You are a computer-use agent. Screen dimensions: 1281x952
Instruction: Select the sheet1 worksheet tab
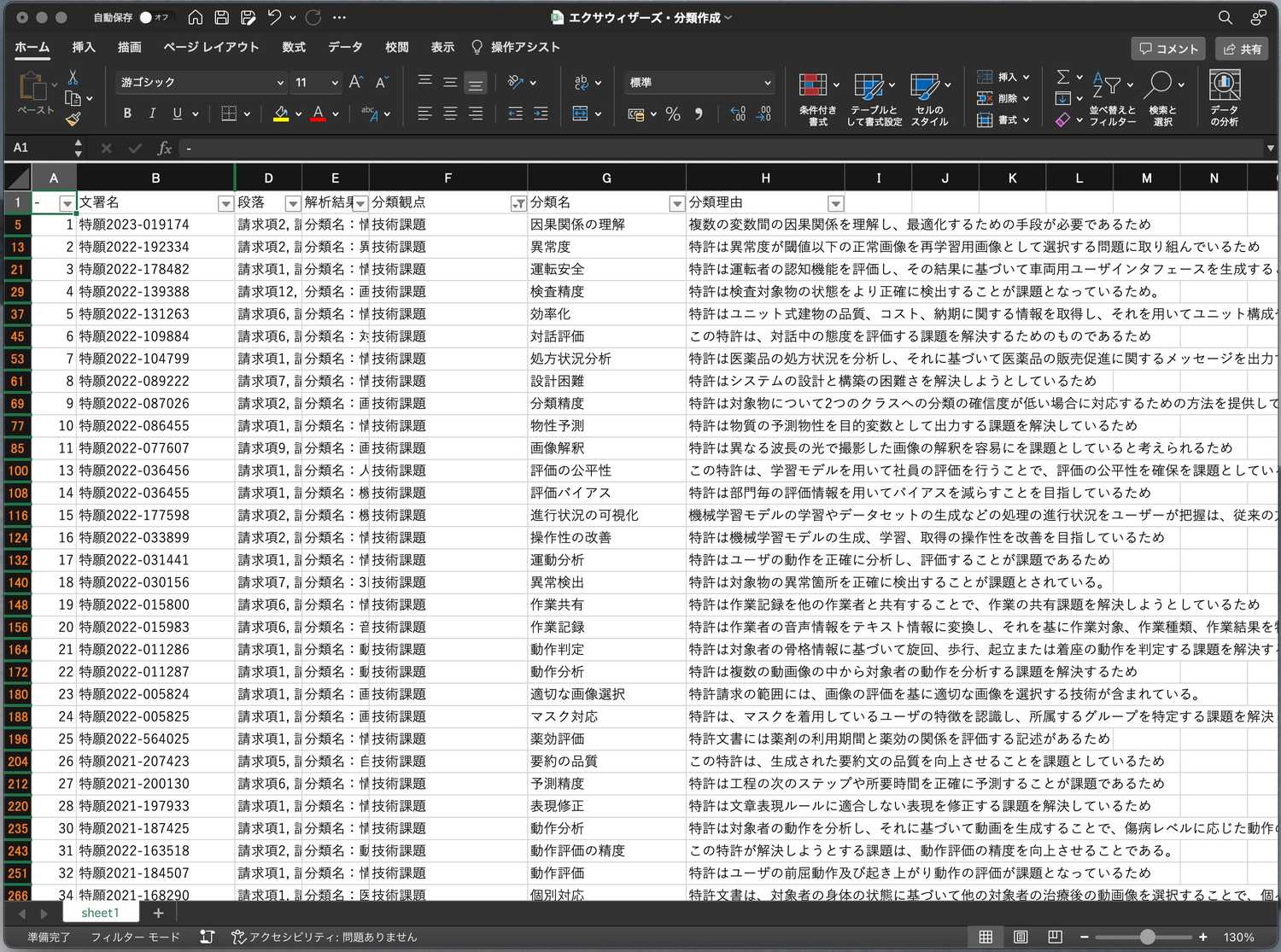100,913
